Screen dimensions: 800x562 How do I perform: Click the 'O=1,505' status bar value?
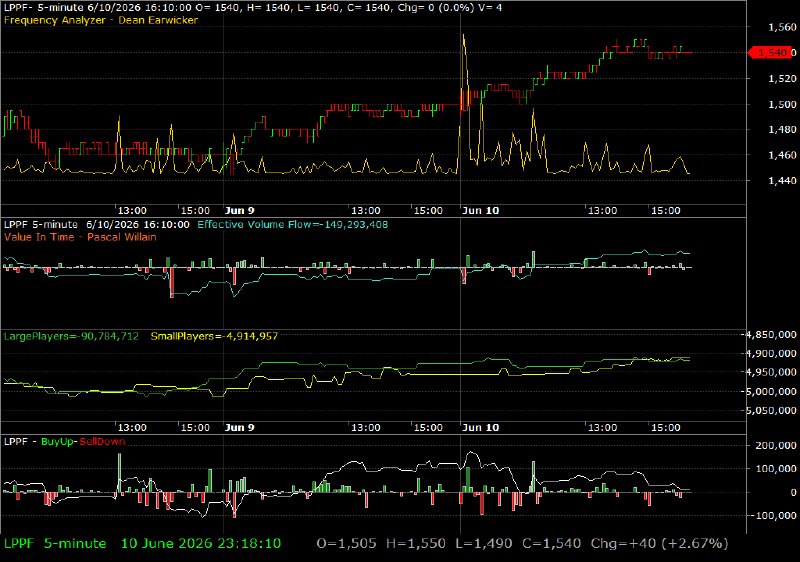pyautogui.click(x=346, y=544)
